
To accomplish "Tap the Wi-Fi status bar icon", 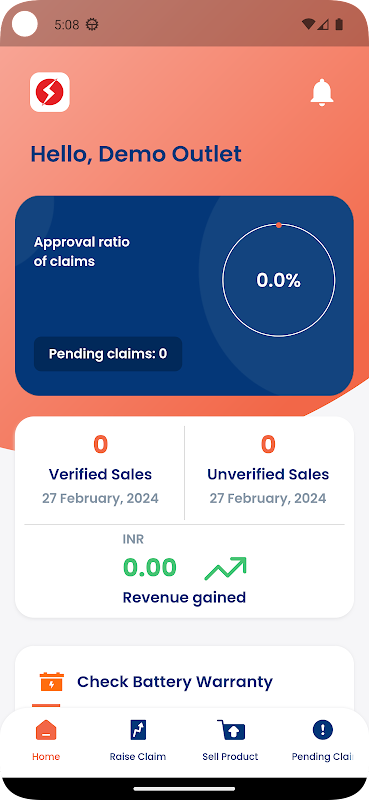I will (x=308, y=24).
